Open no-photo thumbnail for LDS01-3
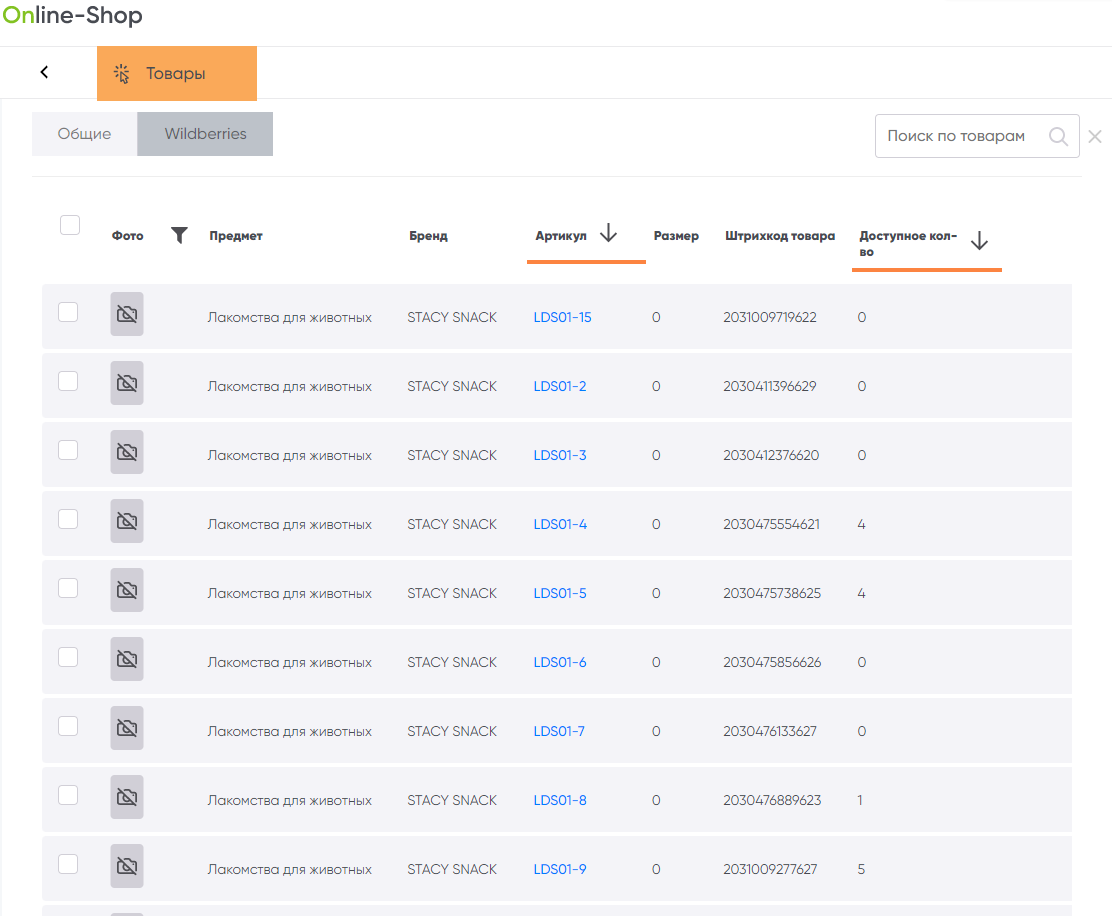1112x916 pixels. pos(127,452)
